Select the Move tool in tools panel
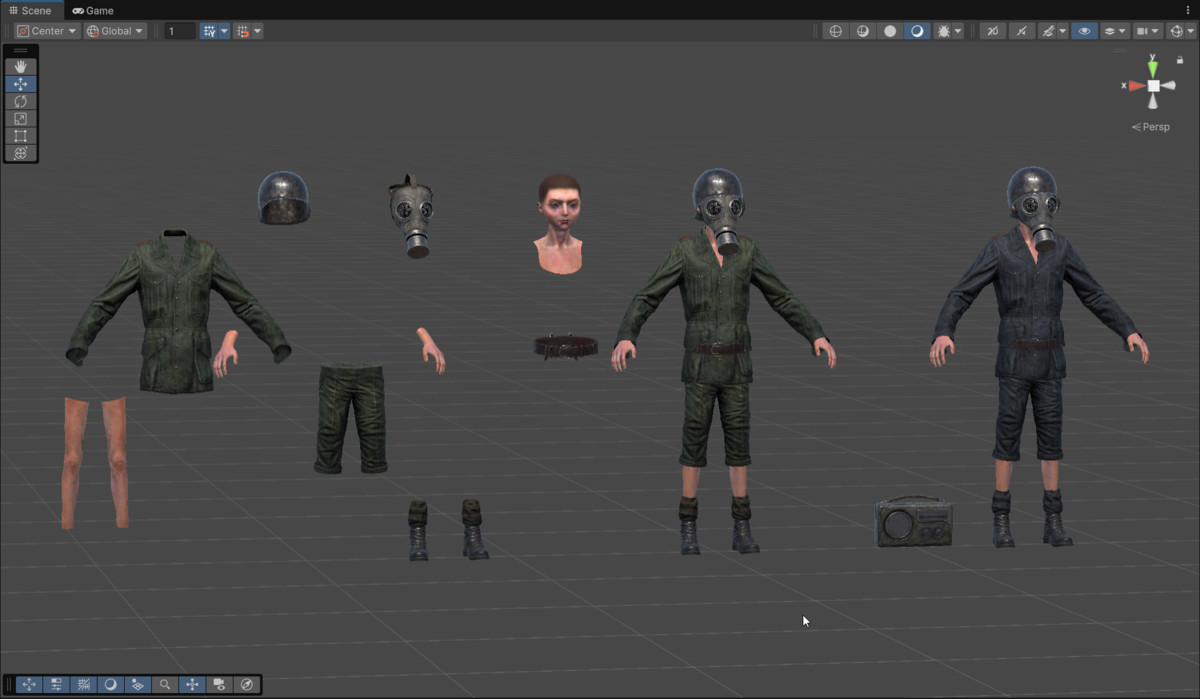The image size is (1200, 699). pyautogui.click(x=20, y=84)
